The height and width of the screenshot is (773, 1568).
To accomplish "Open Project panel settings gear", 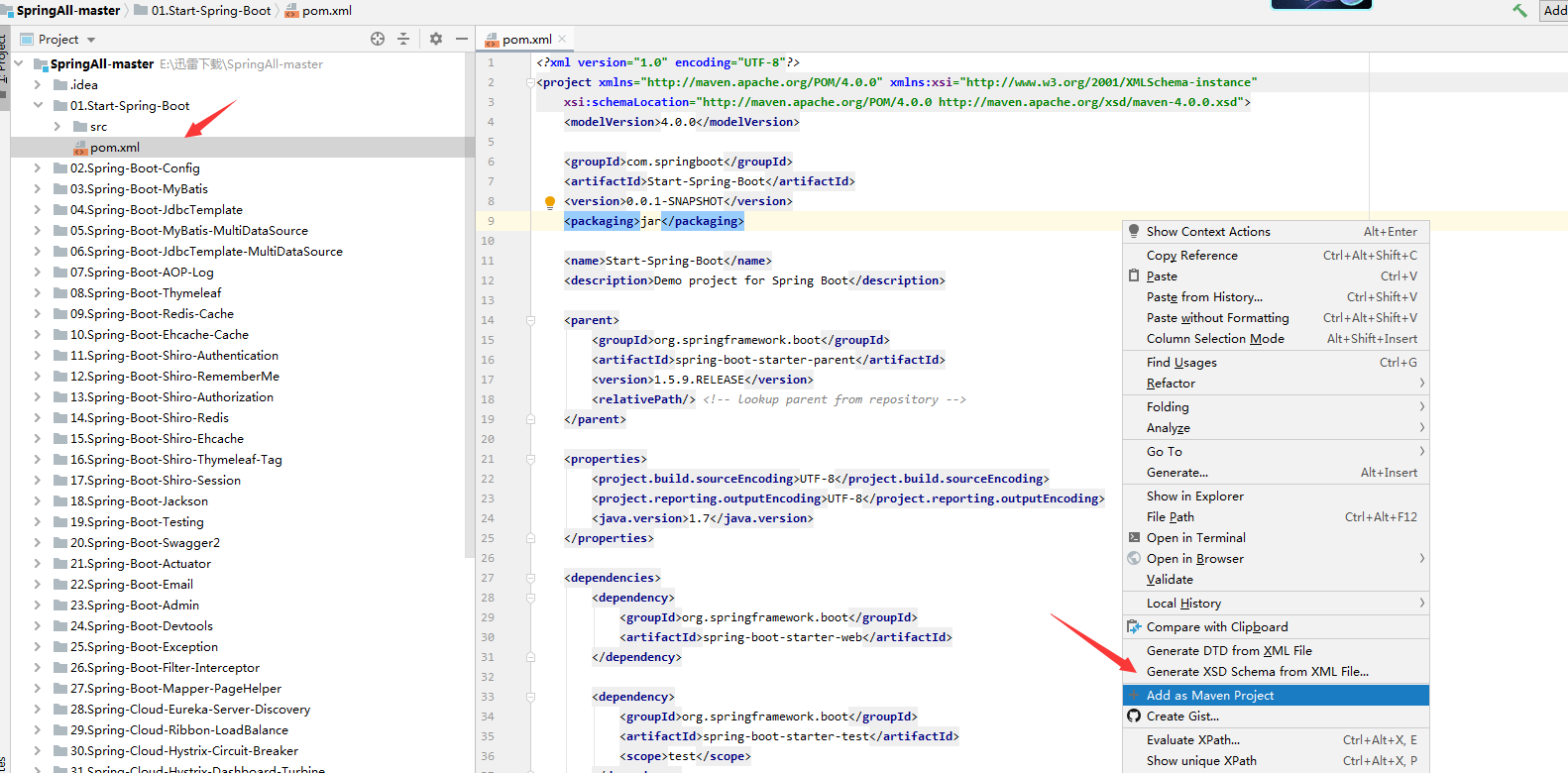I will [436, 39].
